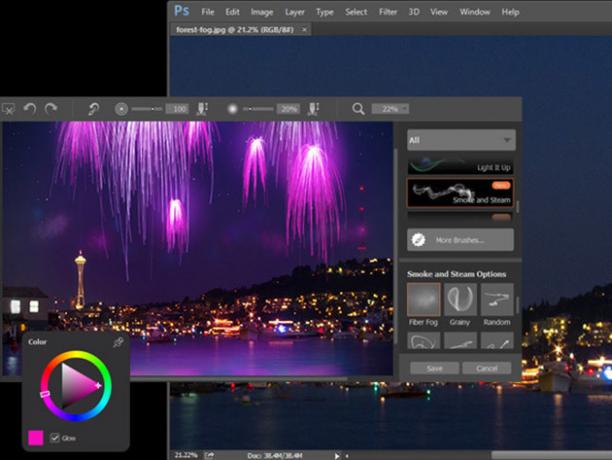Screen dimensions: 612x460
Task: Click the orange badge on Smoke and Steam
Action: point(501,185)
